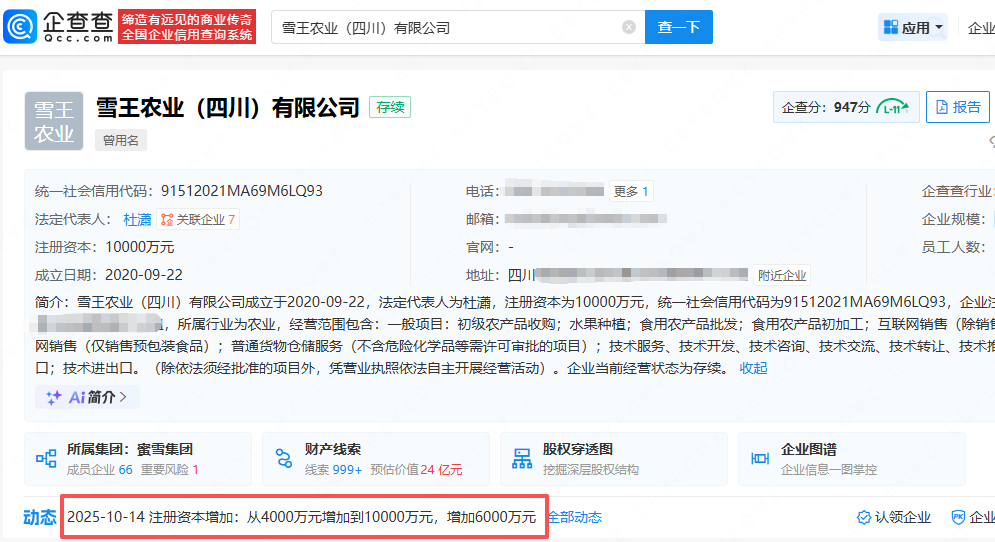Click 附近企业 nearby companies button

click(x=782, y=275)
